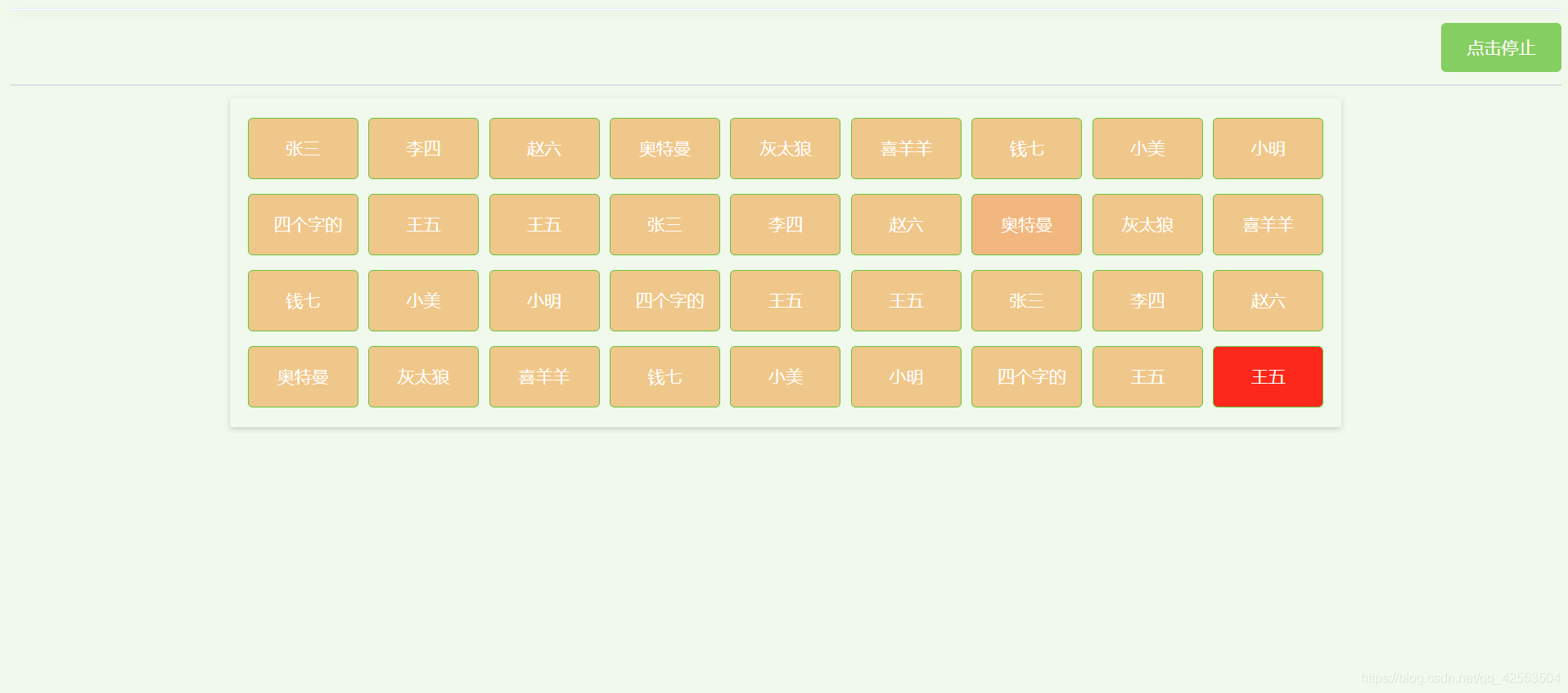Screen dimensions: 1568x693
Task: Click 小美 card in the first row
Action: point(1147,148)
